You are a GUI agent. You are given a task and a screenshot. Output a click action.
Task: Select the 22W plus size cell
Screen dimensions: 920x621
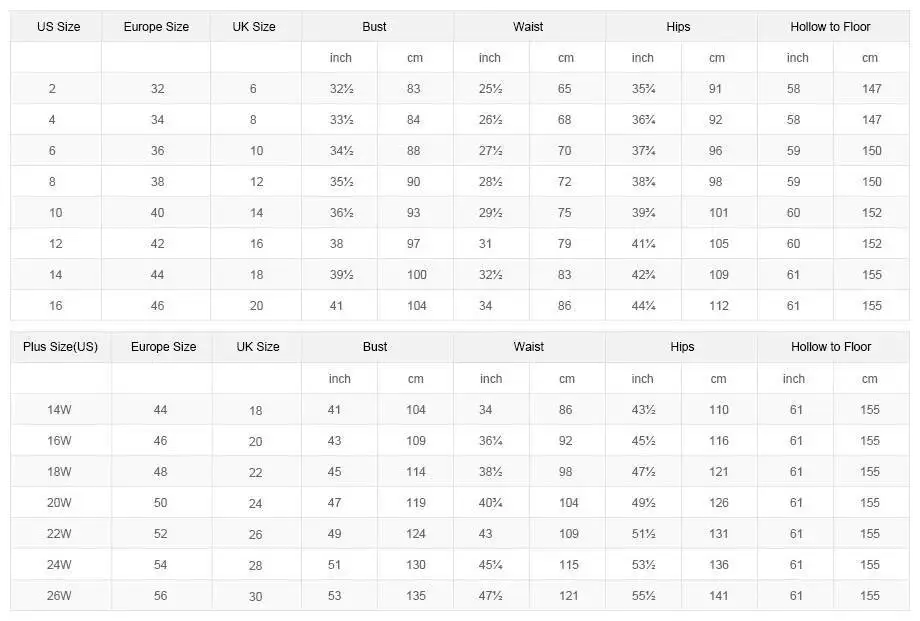pos(59,534)
